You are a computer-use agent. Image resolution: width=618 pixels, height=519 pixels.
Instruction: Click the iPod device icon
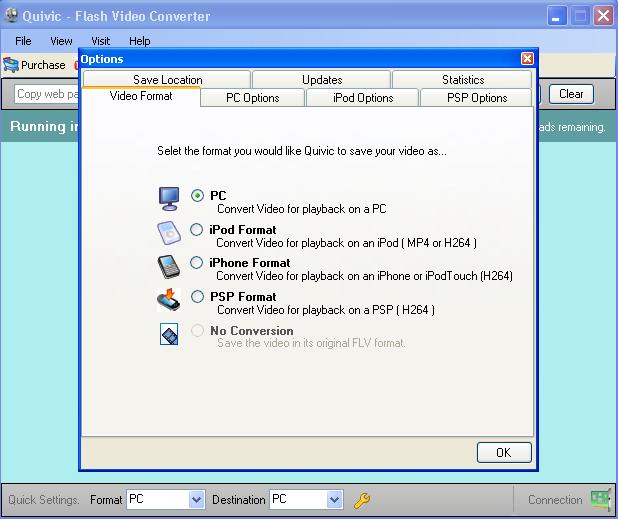[169, 233]
